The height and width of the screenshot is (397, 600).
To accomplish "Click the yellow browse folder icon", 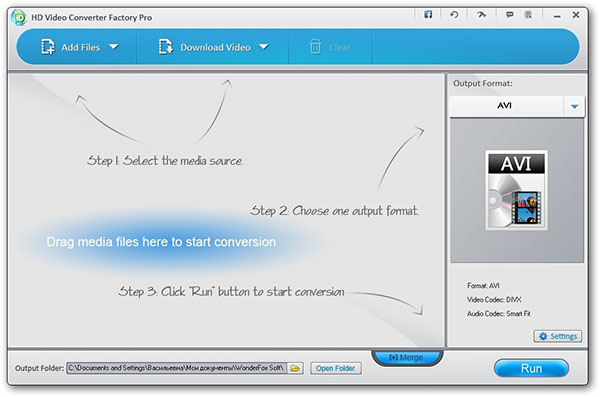I will (x=295, y=368).
